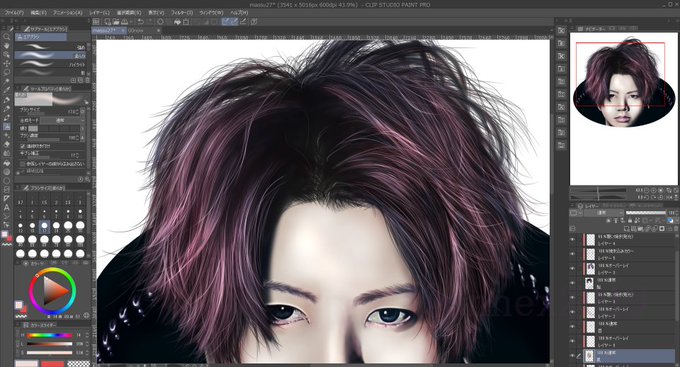Open the 編集(E) menu

38,13
